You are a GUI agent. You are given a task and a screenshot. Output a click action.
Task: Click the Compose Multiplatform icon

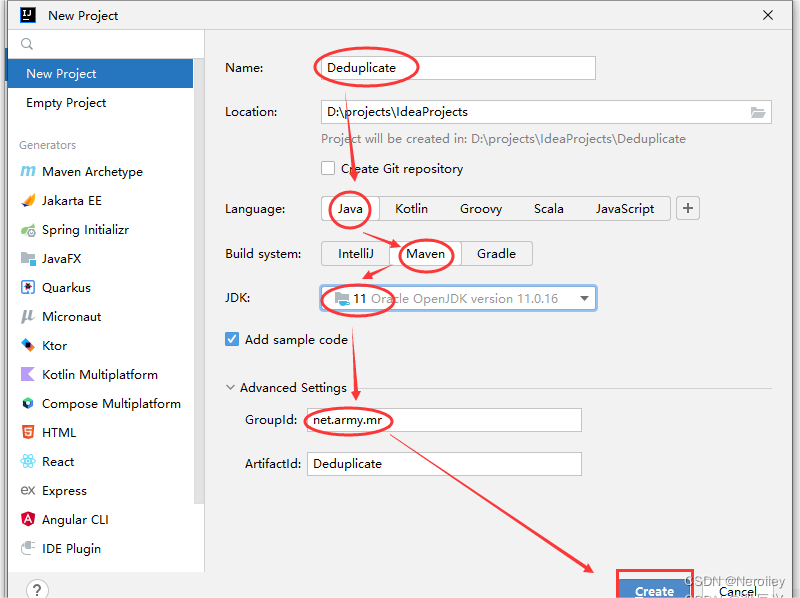(x=28, y=404)
